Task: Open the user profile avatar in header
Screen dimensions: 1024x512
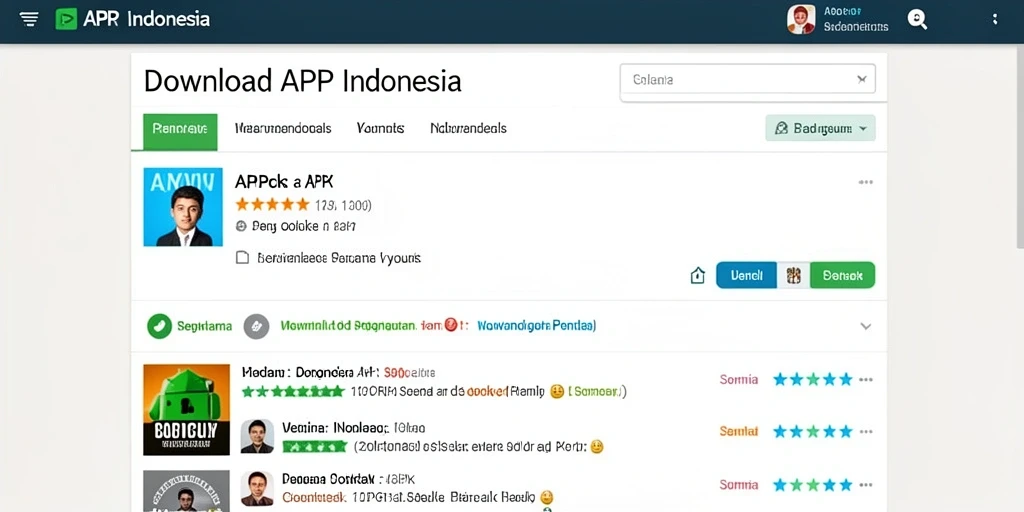Action: (801, 19)
